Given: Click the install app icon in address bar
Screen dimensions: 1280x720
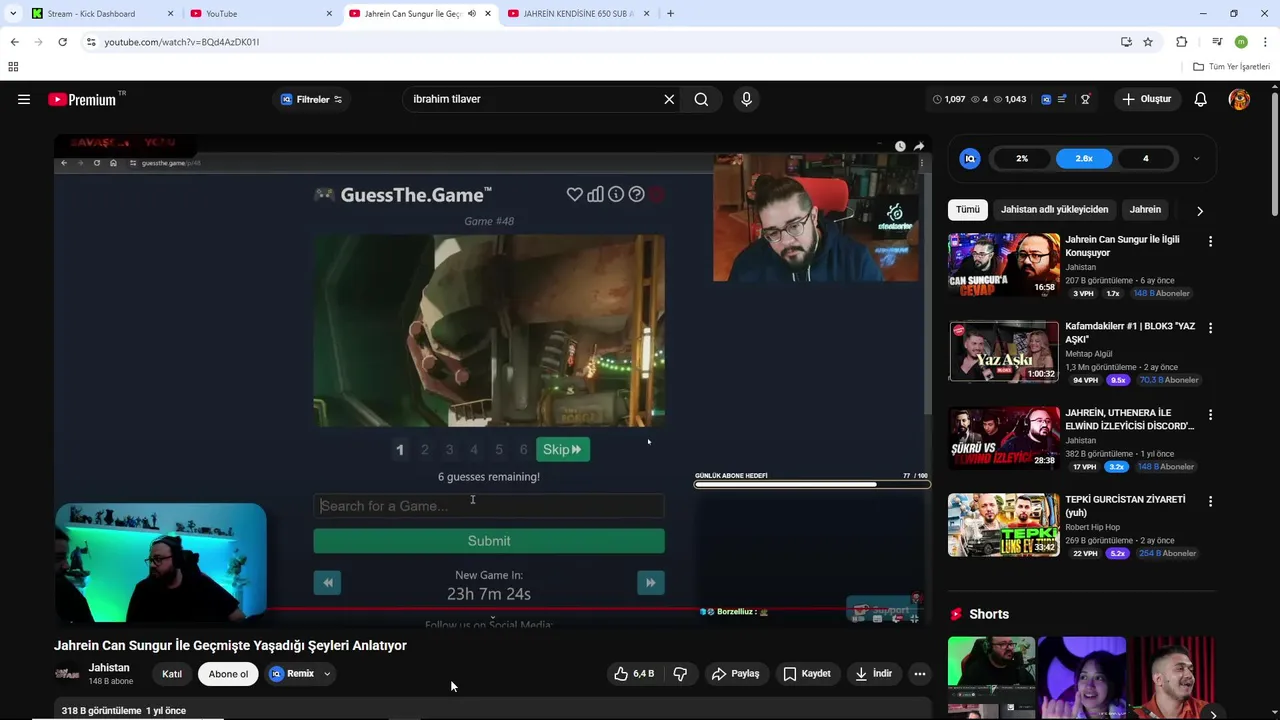Looking at the screenshot, I should [1126, 42].
